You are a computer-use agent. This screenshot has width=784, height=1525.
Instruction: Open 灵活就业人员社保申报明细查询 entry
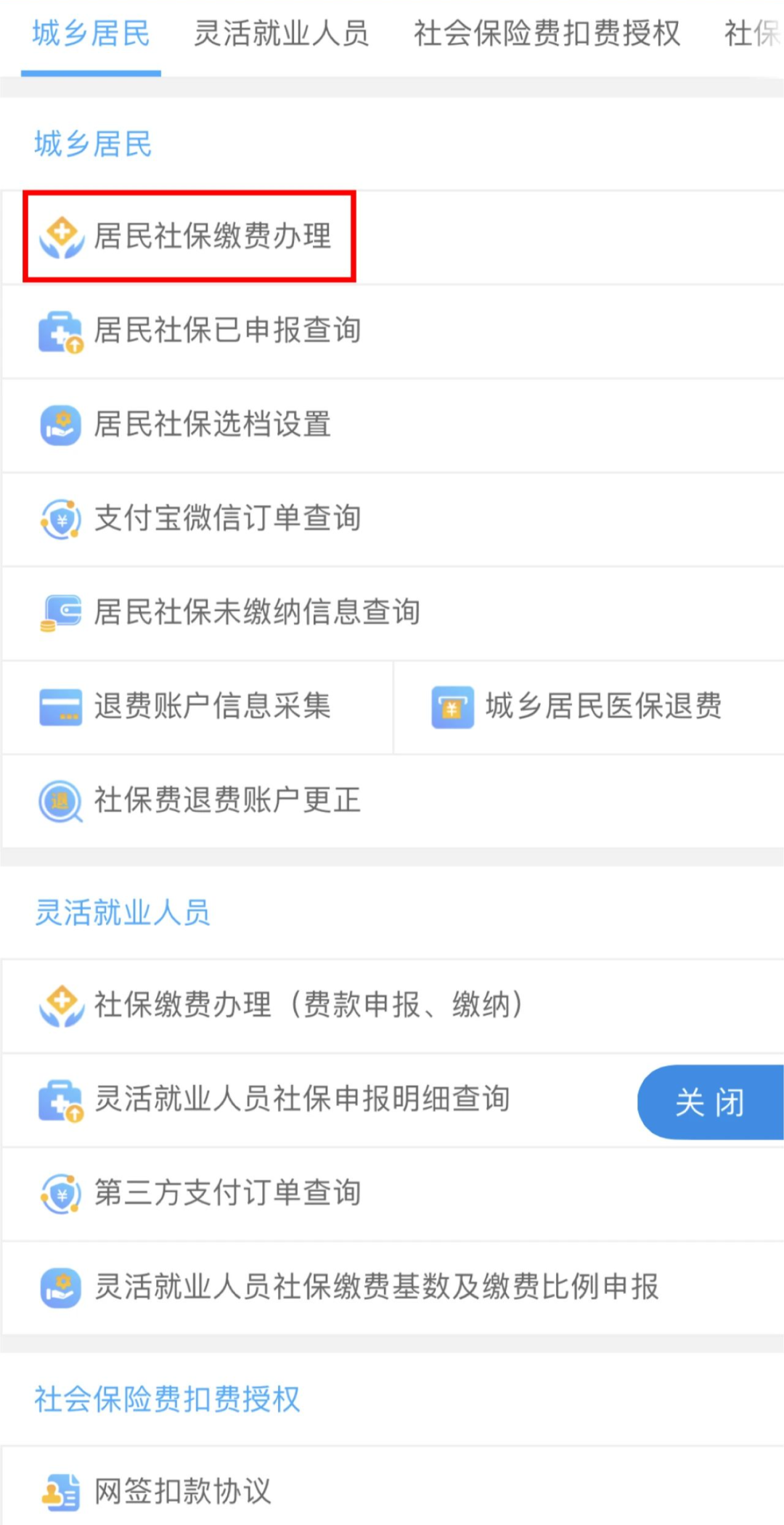coord(302,1099)
